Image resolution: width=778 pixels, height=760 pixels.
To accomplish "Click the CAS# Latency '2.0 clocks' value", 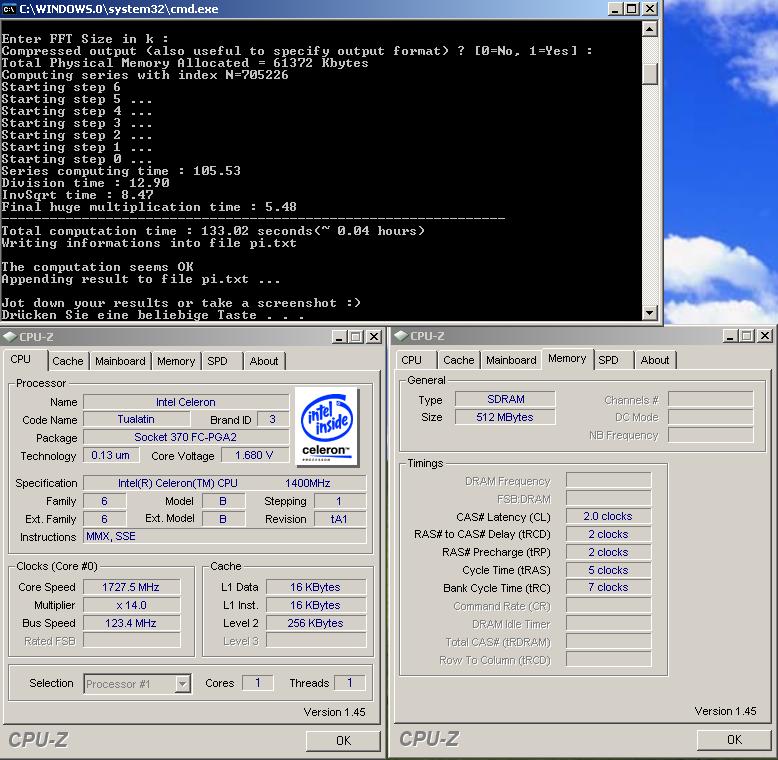I will (x=608, y=516).
